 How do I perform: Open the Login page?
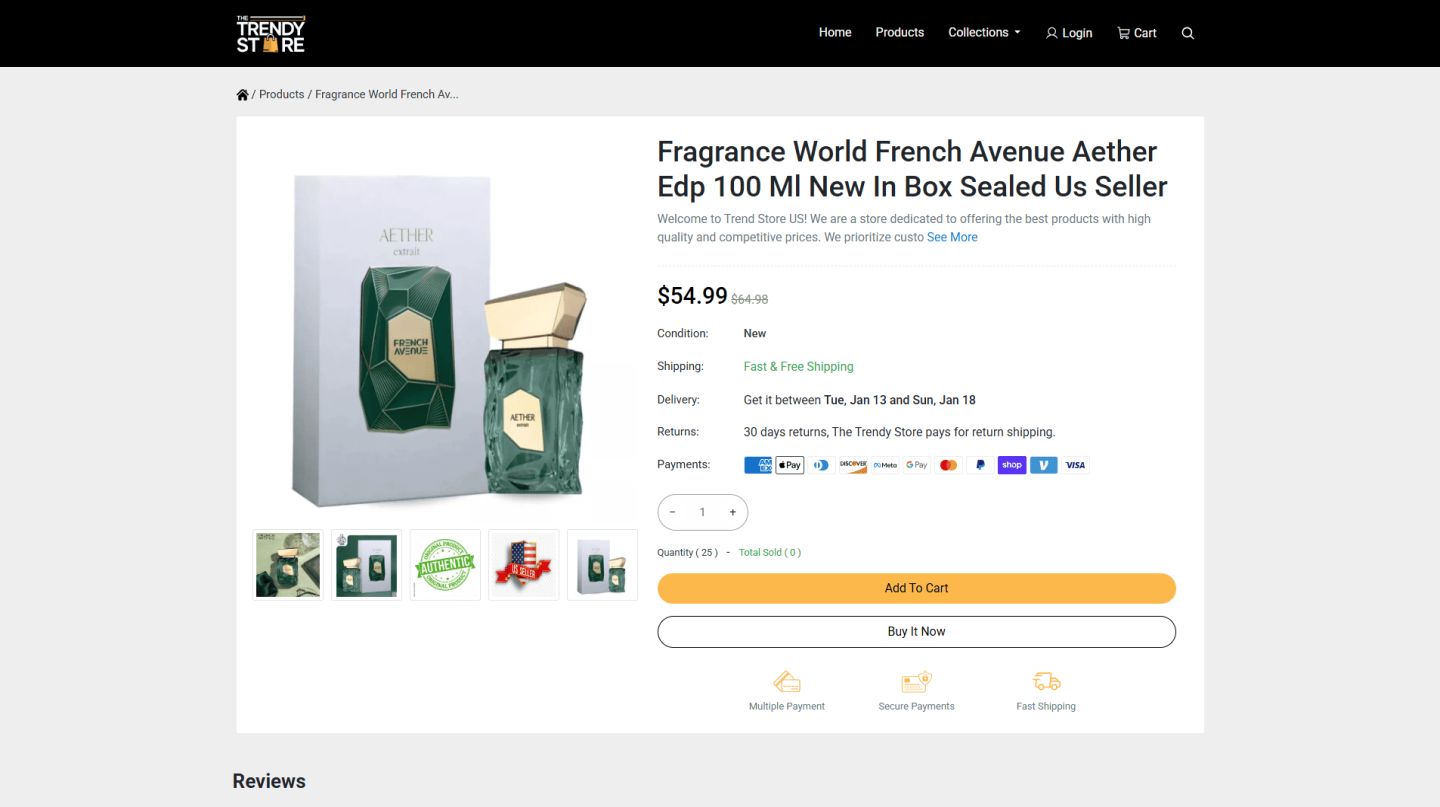click(x=1069, y=33)
